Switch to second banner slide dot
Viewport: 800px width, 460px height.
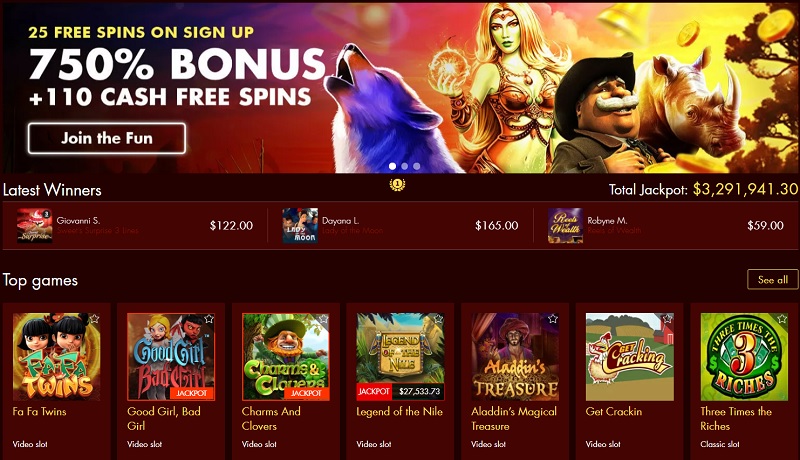[x=405, y=166]
